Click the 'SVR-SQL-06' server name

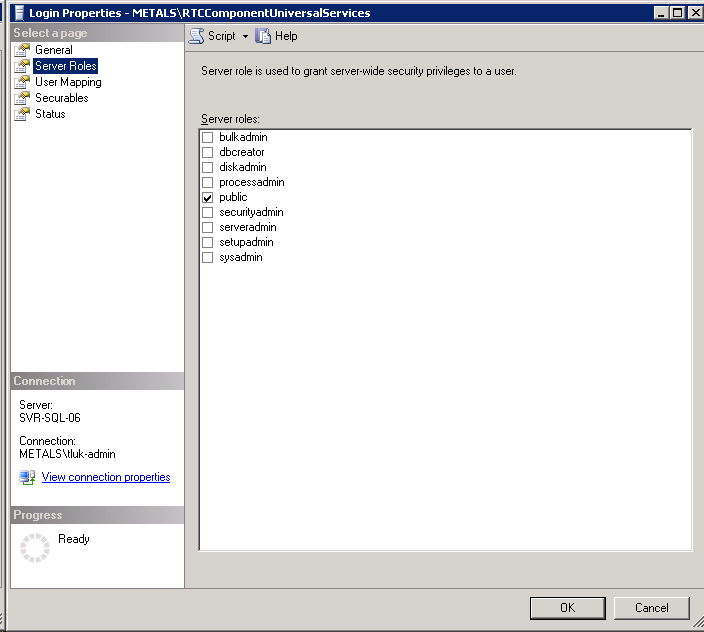point(50,418)
